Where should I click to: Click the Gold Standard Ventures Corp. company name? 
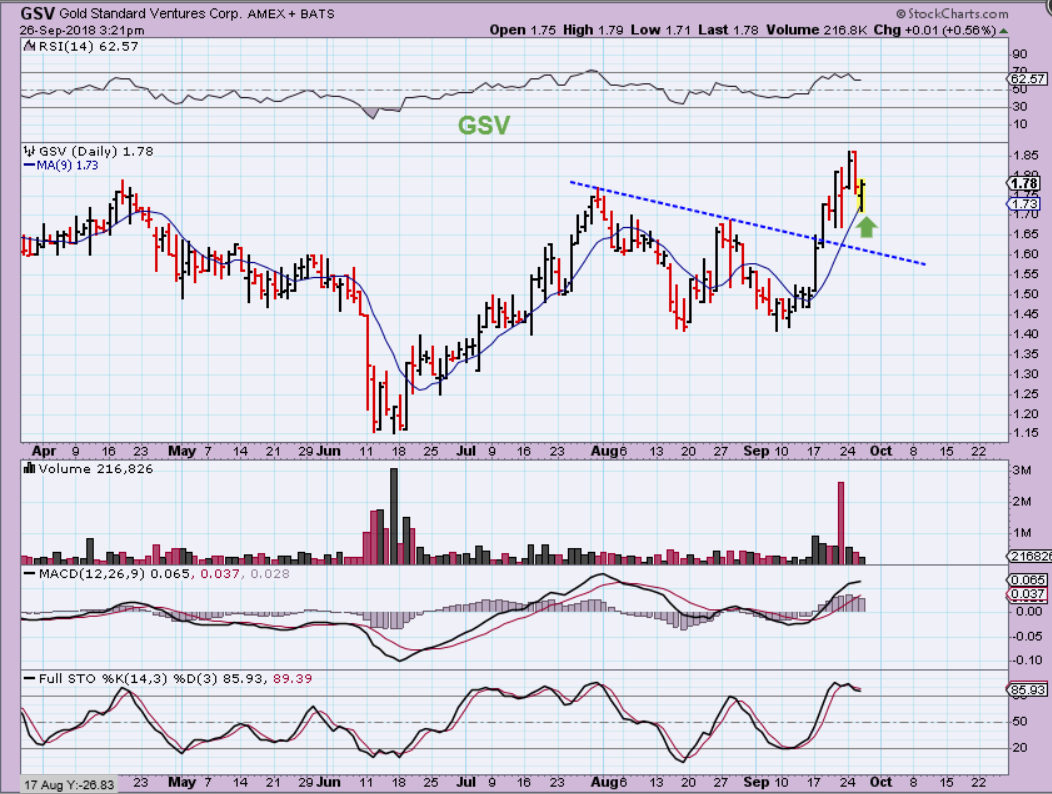tap(150, 13)
